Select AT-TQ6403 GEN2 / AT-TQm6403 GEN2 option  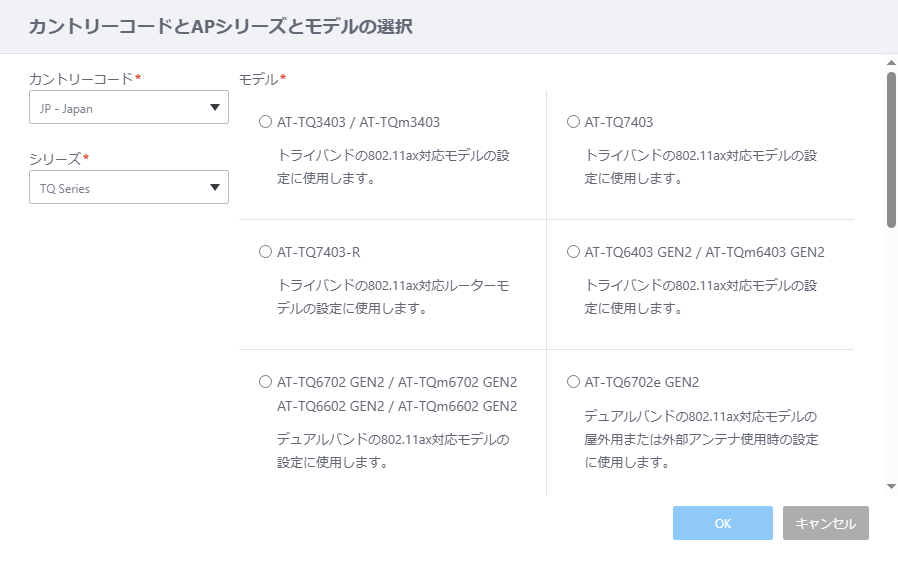(573, 252)
